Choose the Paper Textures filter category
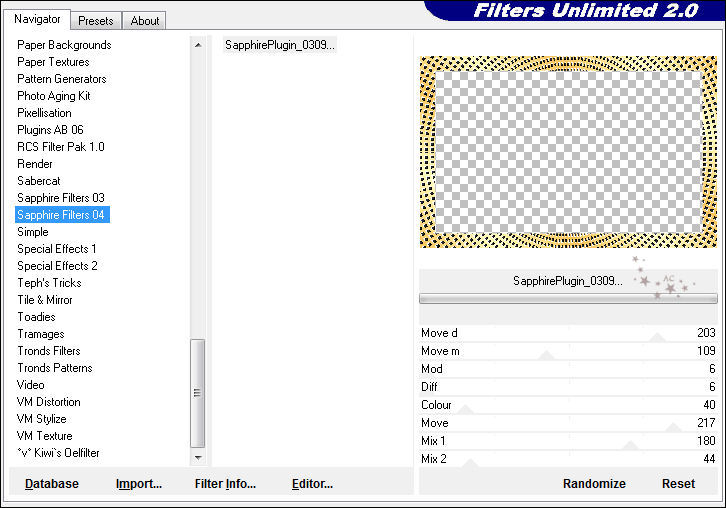 click(x=53, y=62)
